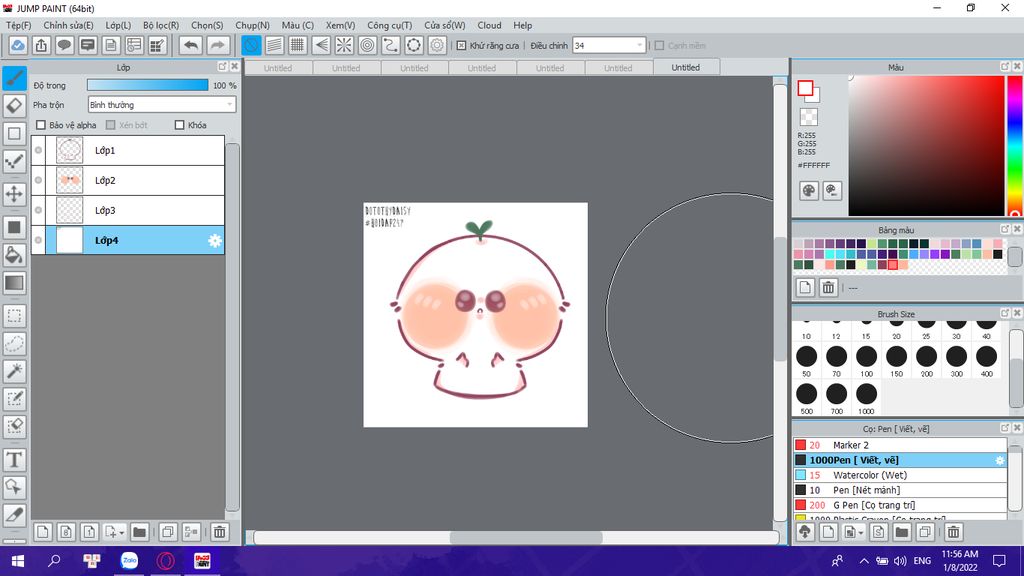Enable the Bảo vệ alpha checkbox
The image size is (1024, 576).
[x=41, y=125]
